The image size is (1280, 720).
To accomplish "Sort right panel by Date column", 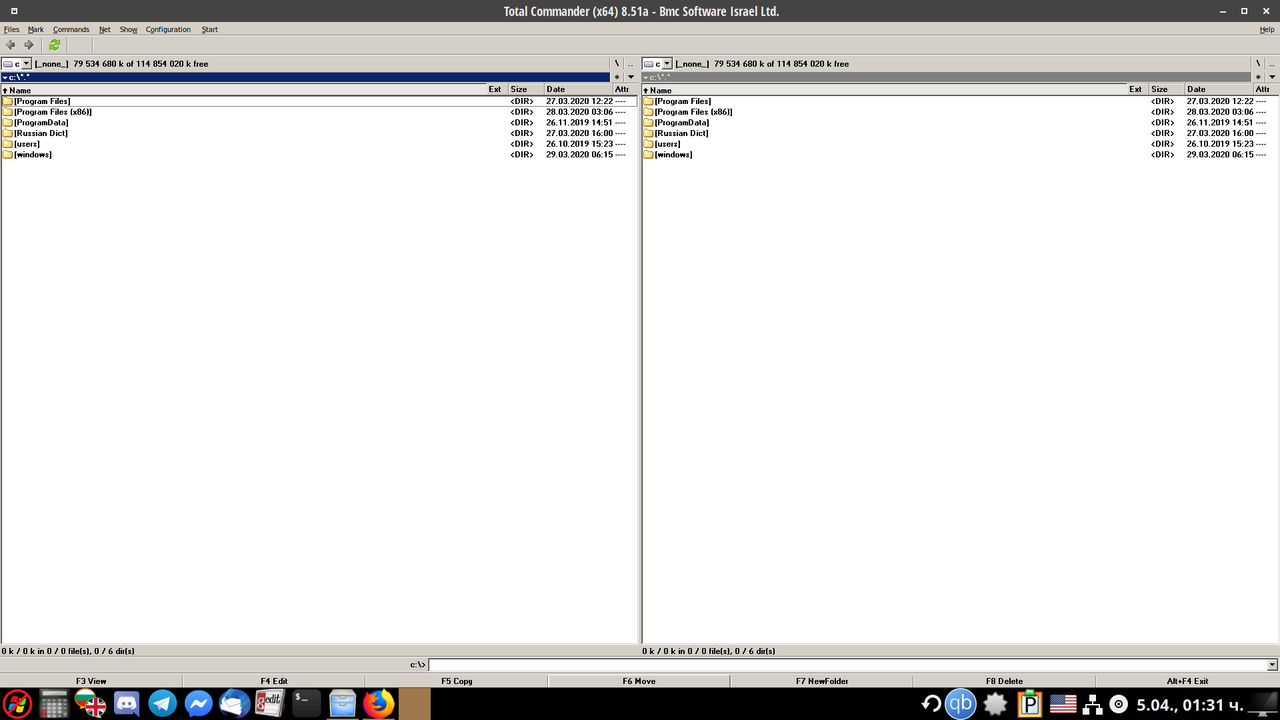I will coord(1219,90).
